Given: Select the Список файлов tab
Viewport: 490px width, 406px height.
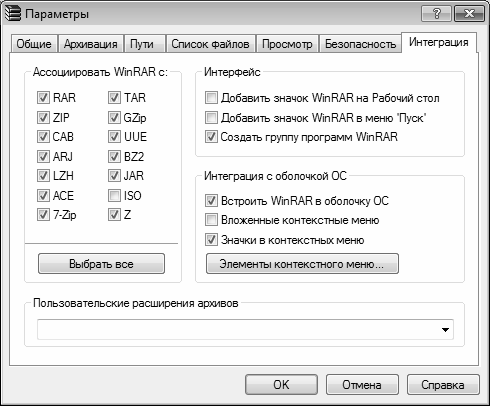Looking at the screenshot, I should (x=210, y=44).
